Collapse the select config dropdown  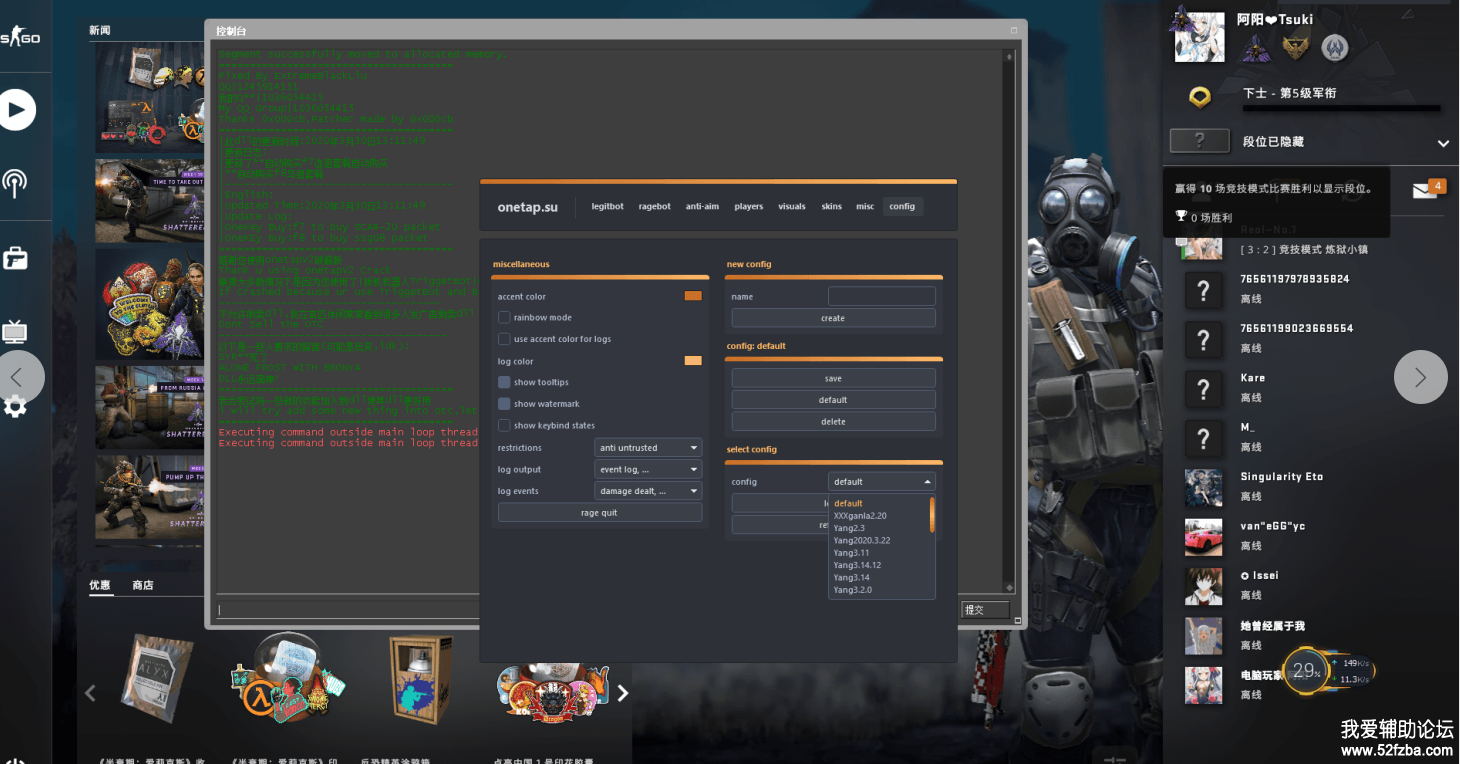click(882, 482)
